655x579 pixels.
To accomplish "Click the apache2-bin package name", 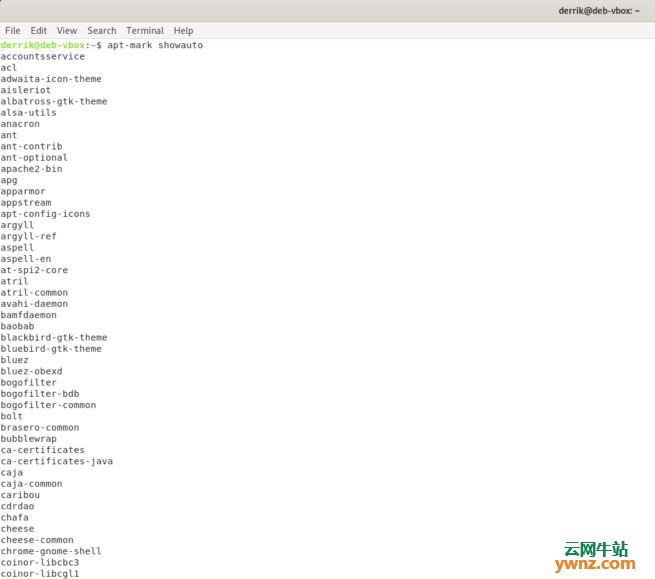I will pyautogui.click(x=31, y=169).
